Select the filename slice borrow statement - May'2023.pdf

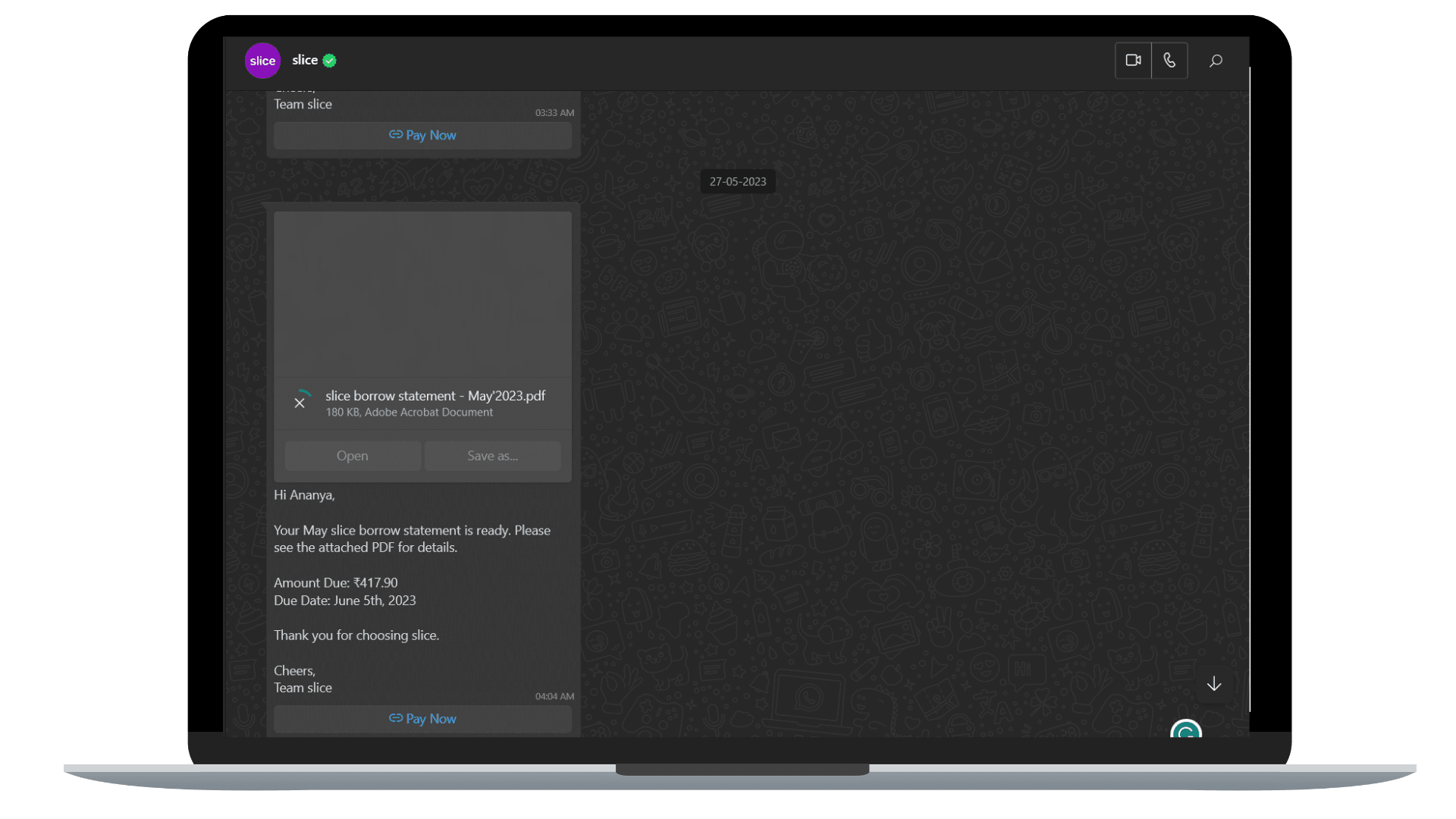click(435, 395)
